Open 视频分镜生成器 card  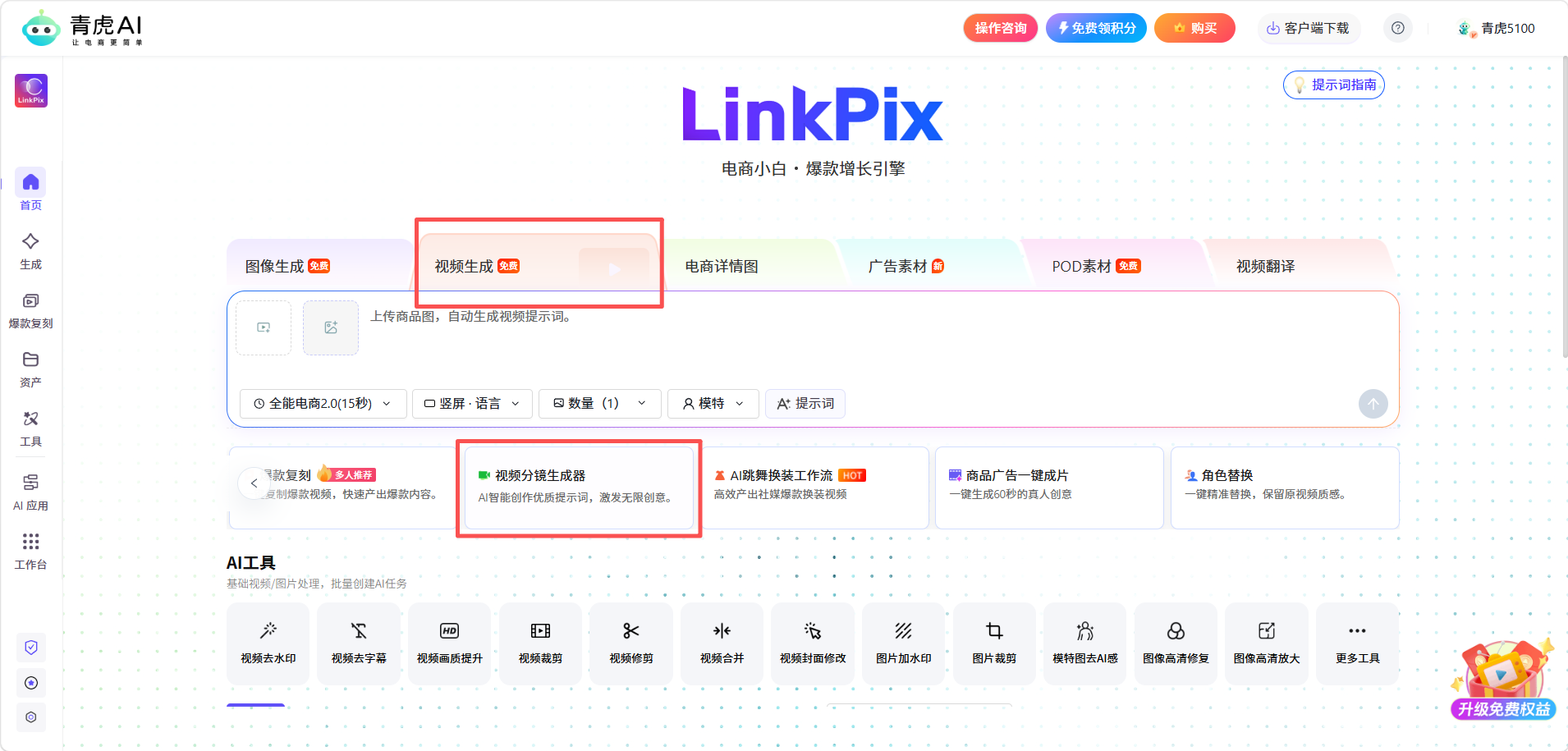(x=579, y=488)
